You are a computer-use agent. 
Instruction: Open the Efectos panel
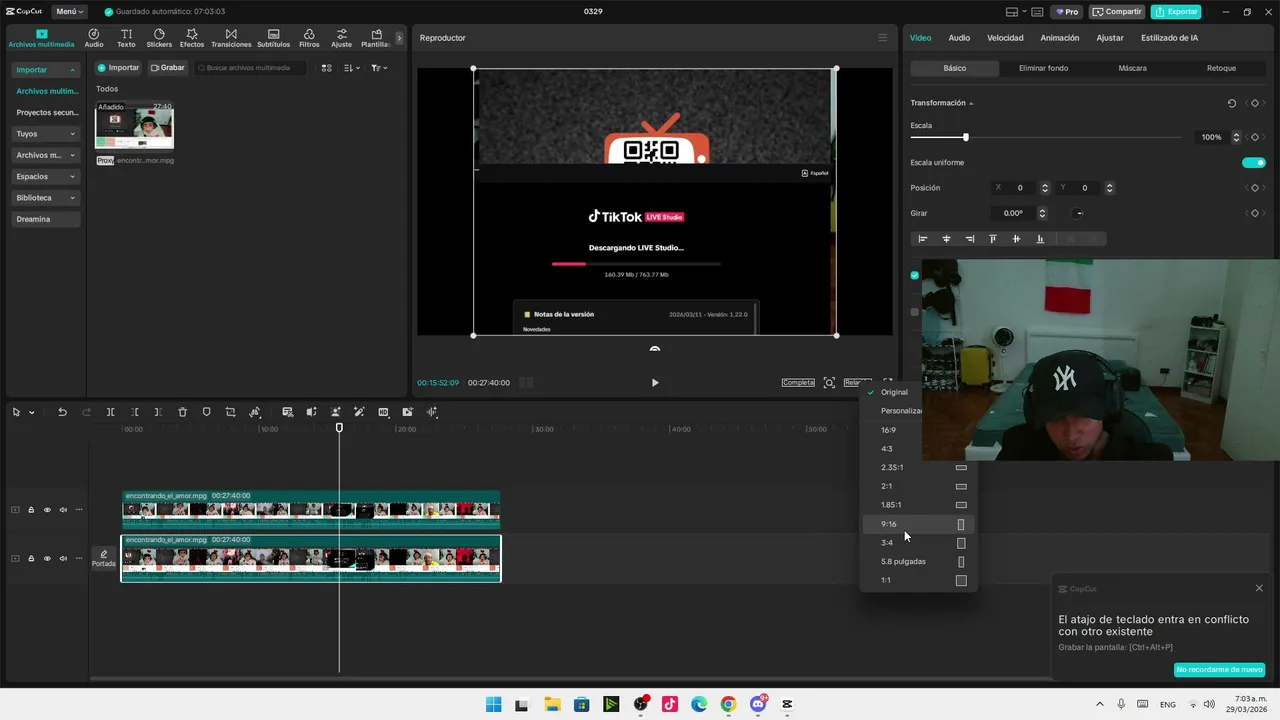(x=192, y=38)
